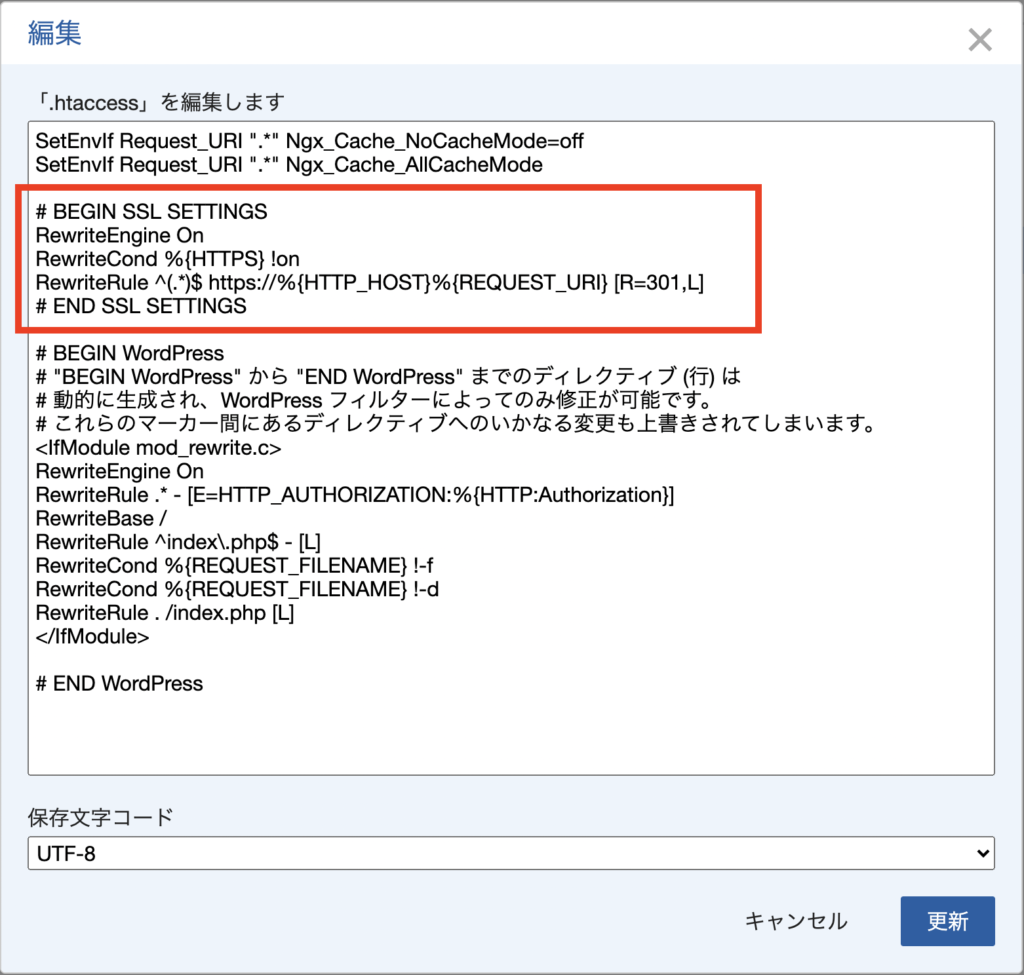Click the HTTP_AUTHORIZATION RewriteRule line
Image resolution: width=1024 pixels, height=975 pixels.
[x=355, y=494]
